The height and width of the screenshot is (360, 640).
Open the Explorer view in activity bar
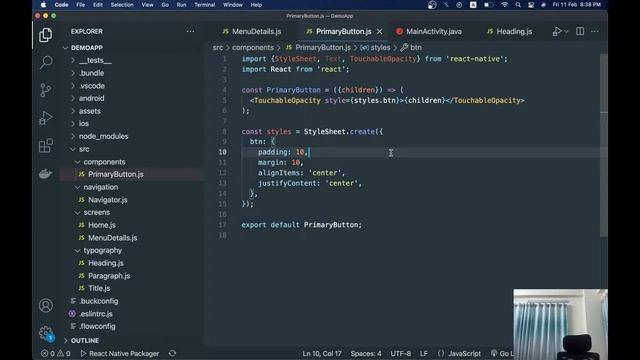45,35
